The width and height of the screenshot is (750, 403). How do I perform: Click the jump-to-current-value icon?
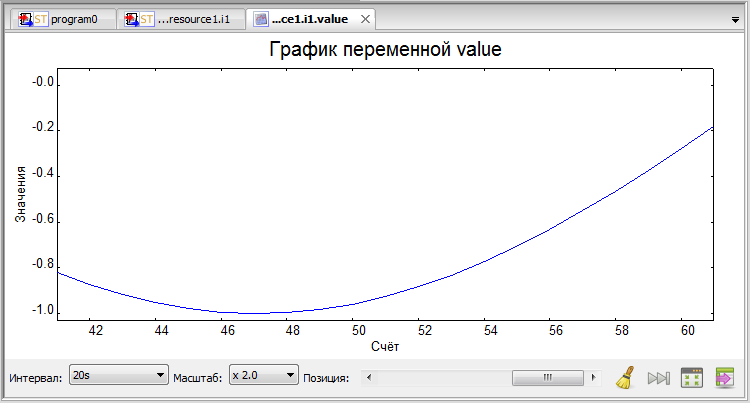point(658,378)
